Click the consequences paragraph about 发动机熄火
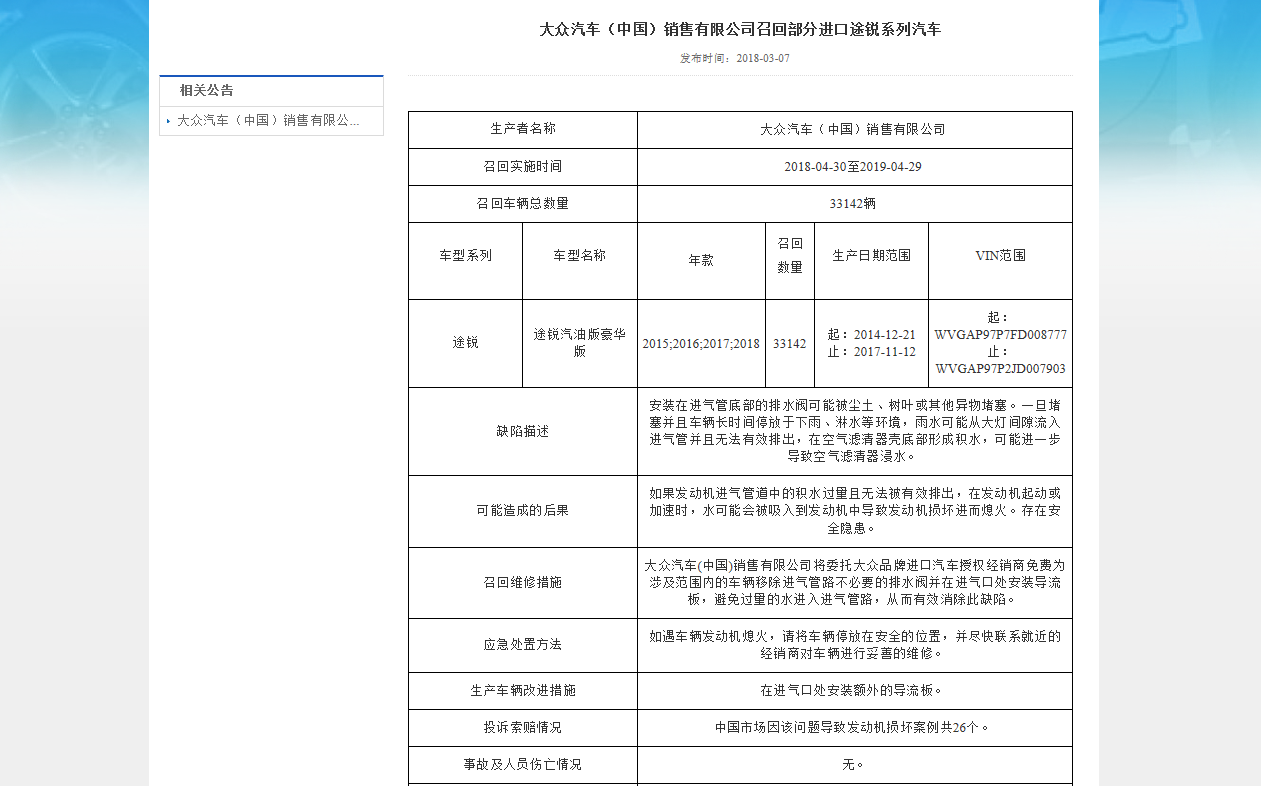This screenshot has width=1261, height=786. point(855,510)
